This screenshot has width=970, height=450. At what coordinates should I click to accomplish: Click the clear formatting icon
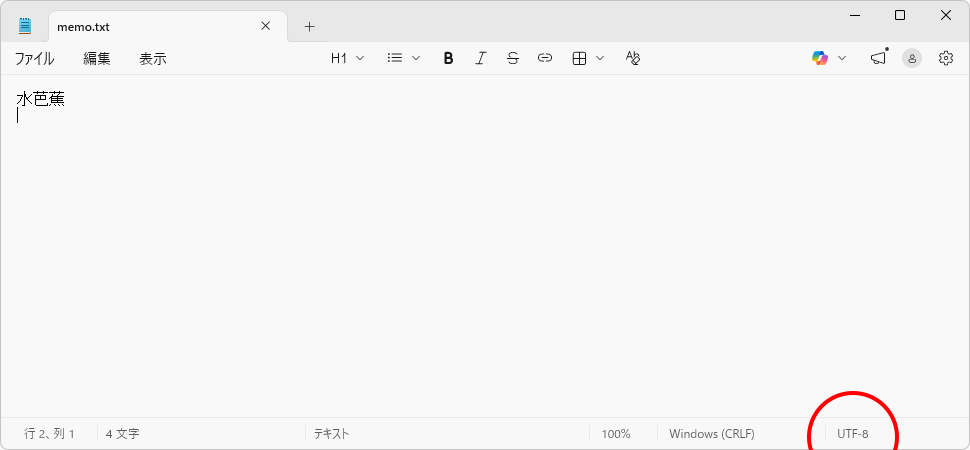pos(632,59)
